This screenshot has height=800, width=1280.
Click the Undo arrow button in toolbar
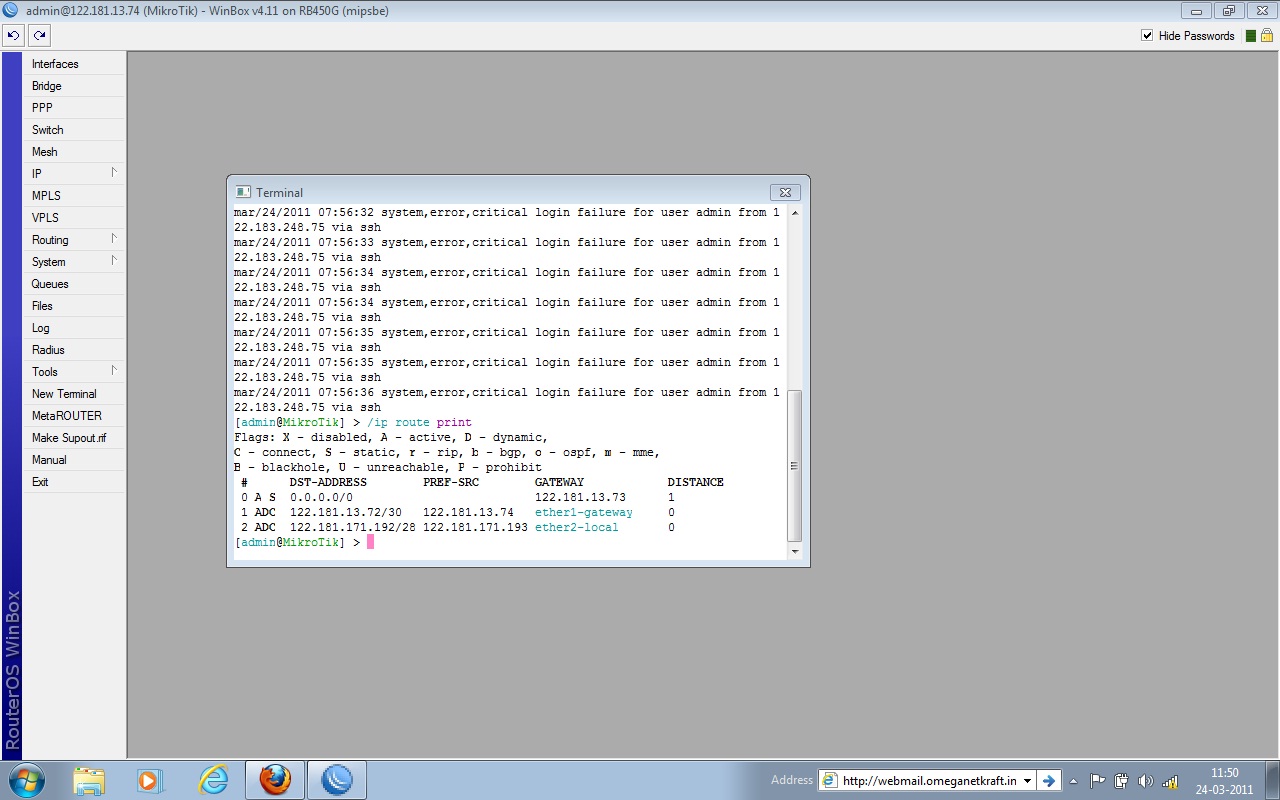13,35
